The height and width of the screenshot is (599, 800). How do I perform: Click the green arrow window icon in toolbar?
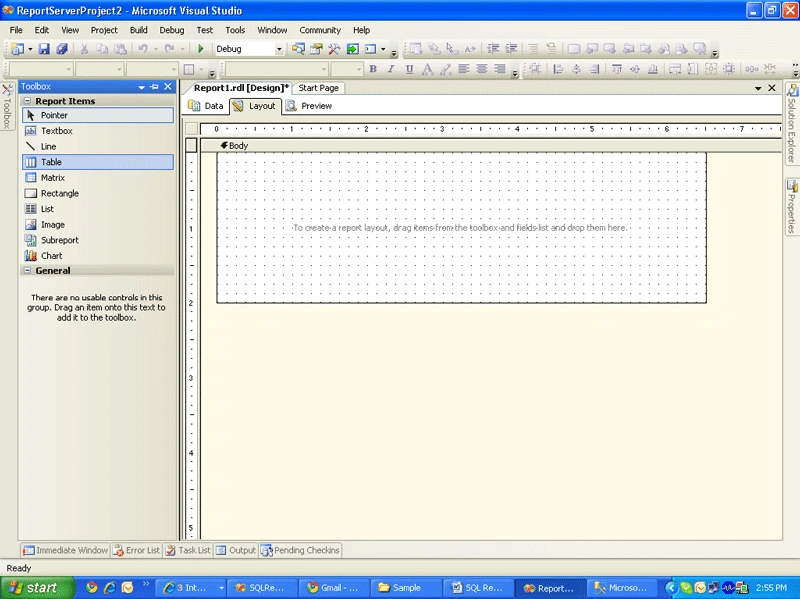(x=352, y=49)
